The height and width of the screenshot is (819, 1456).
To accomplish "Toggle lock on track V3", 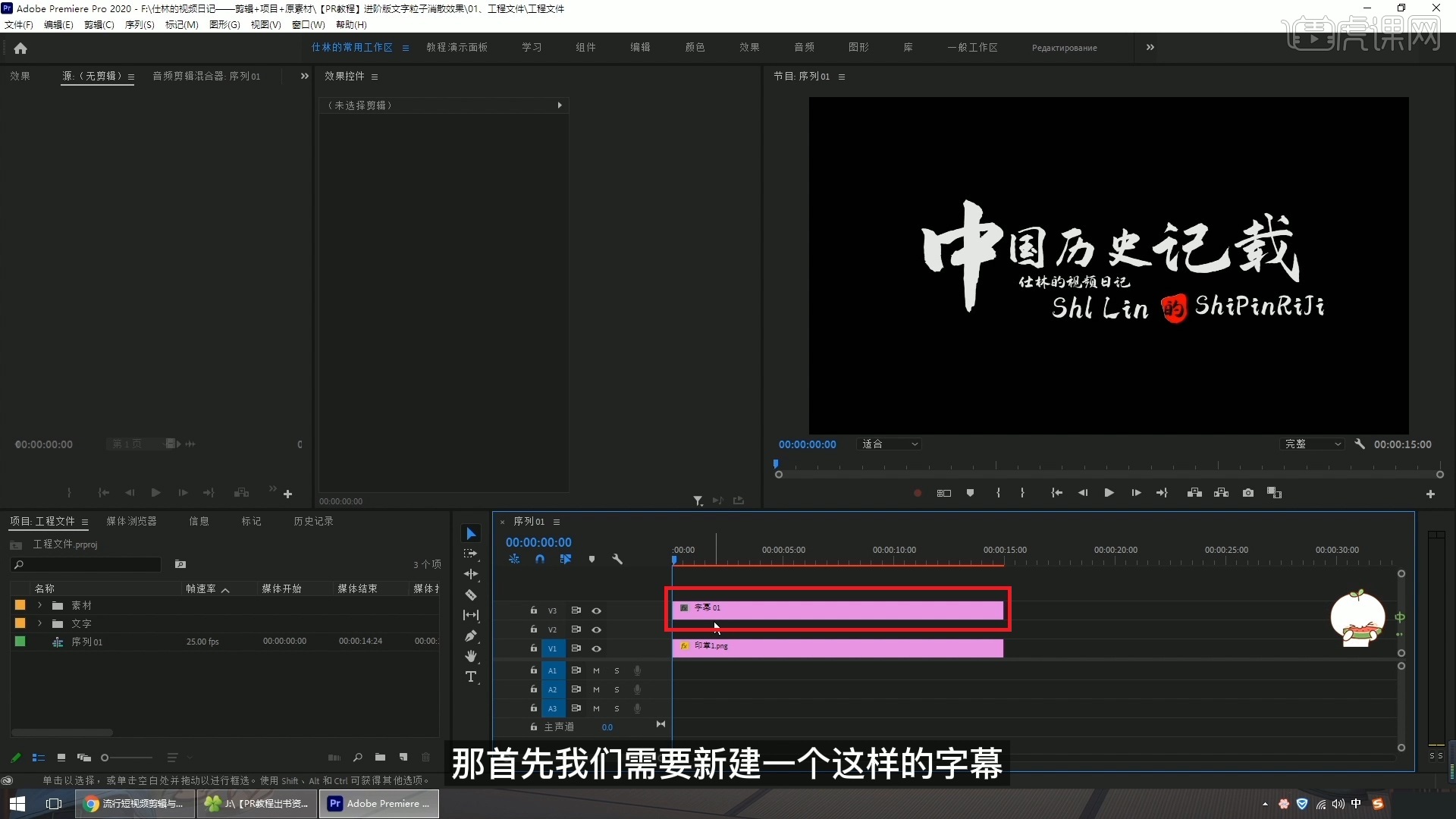I will point(534,610).
